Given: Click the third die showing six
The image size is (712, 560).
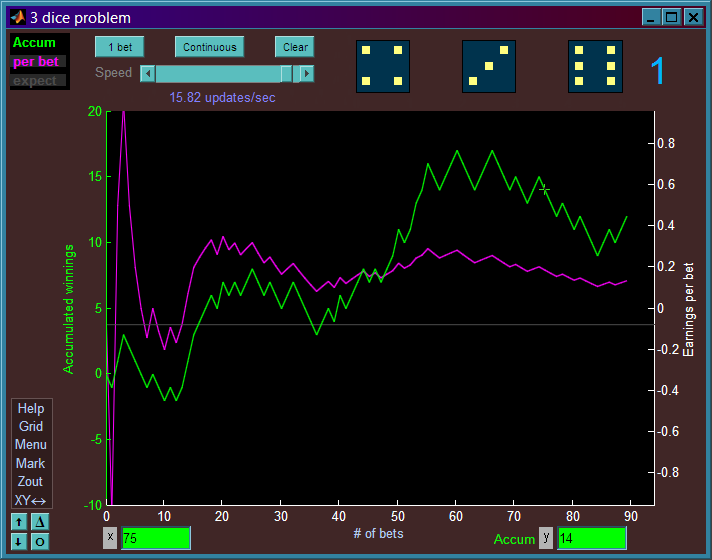Looking at the screenshot, I should click(x=595, y=66).
